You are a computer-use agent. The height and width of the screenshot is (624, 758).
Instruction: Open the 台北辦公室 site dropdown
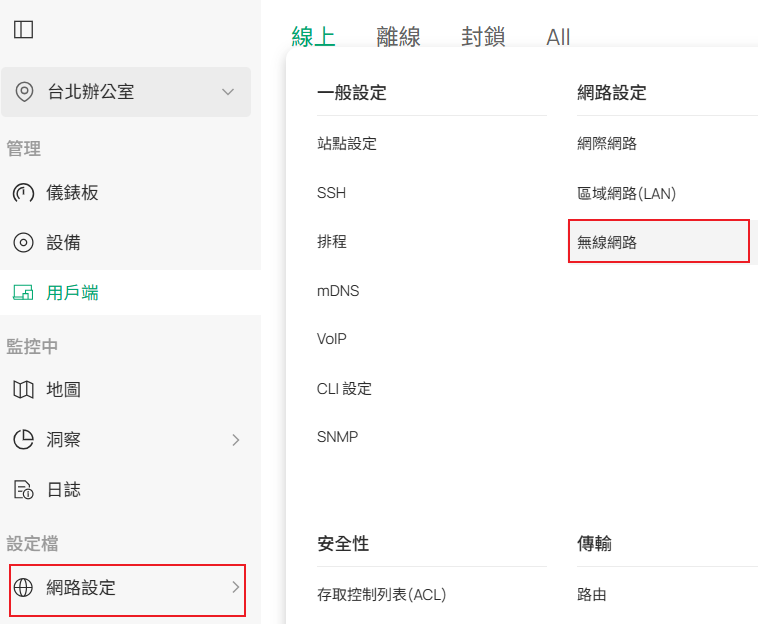tap(227, 92)
